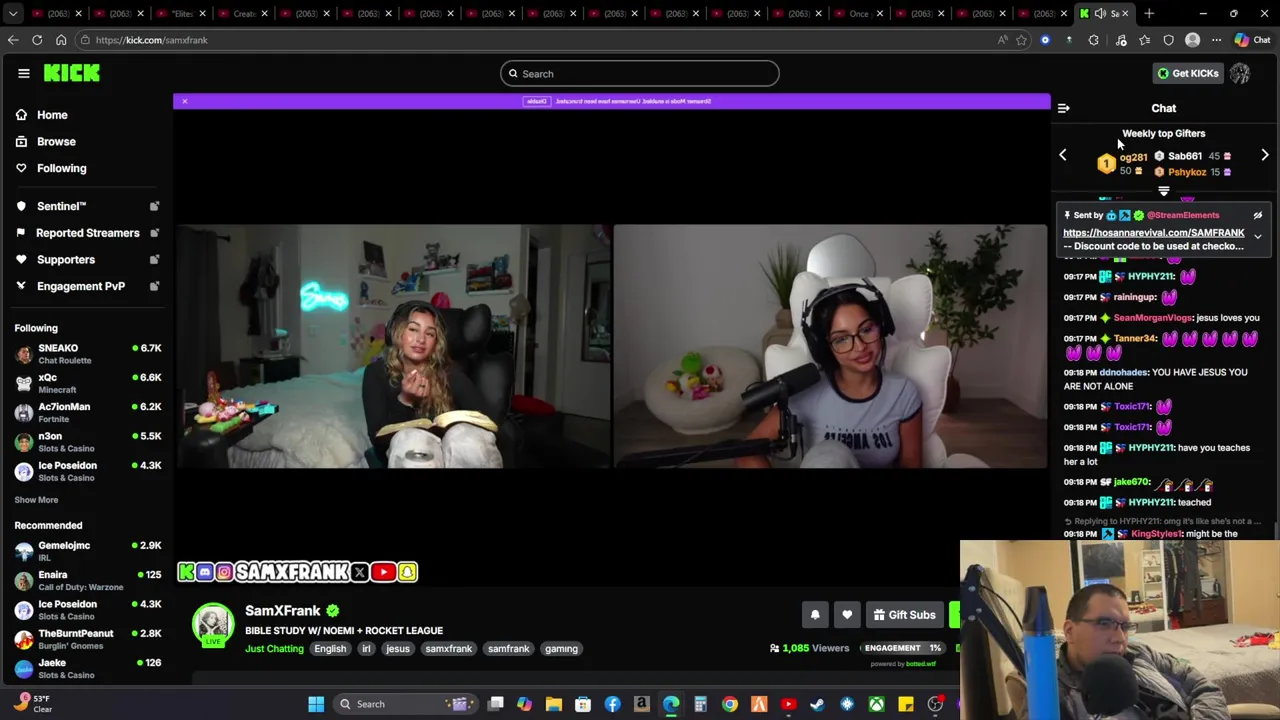Viewport: 1280px width, 720px height.
Task: Open the hosannarevival.com/SAMFRANK link
Action: 1153,233
